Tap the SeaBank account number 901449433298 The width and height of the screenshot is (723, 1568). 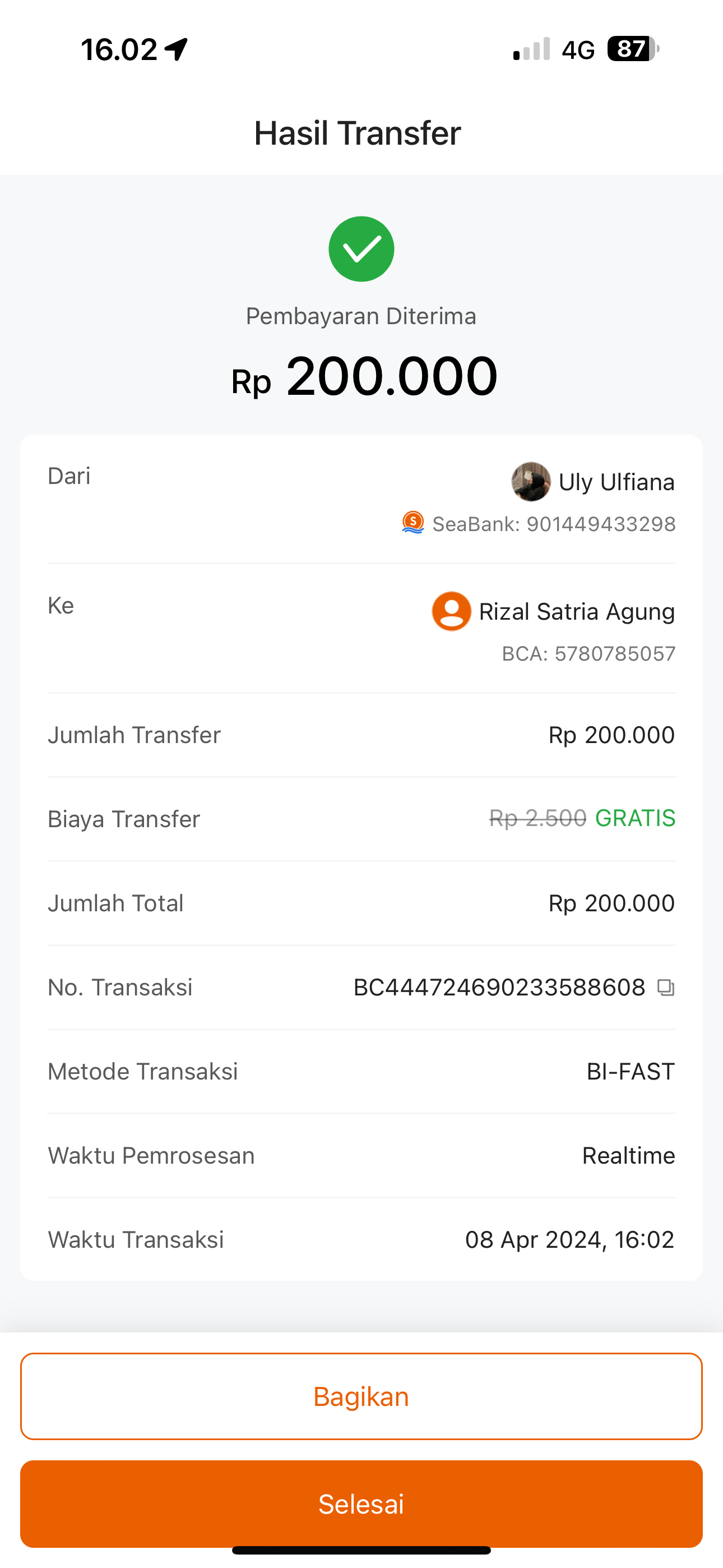(601, 524)
